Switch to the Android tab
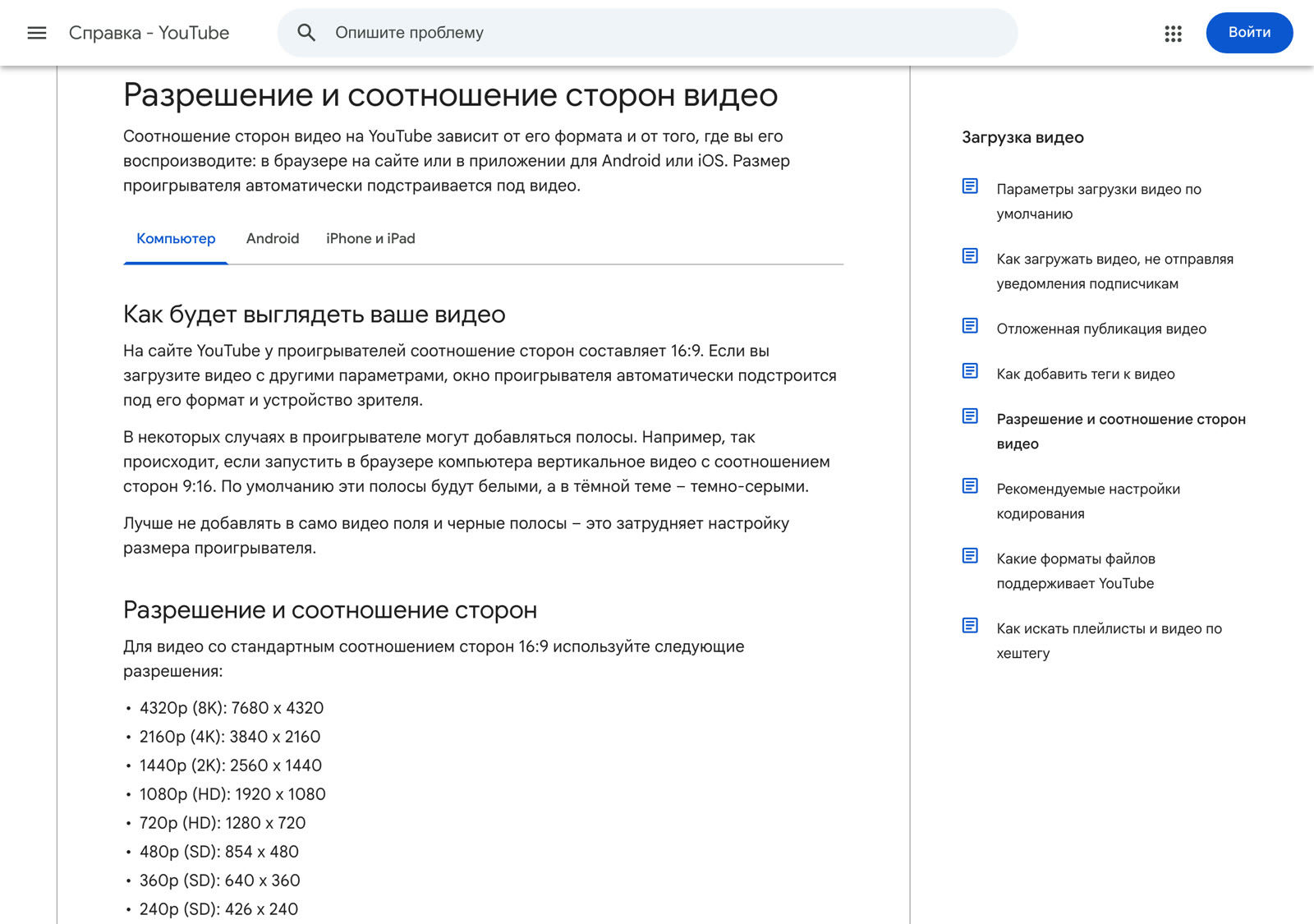The image size is (1314, 924). point(273,239)
